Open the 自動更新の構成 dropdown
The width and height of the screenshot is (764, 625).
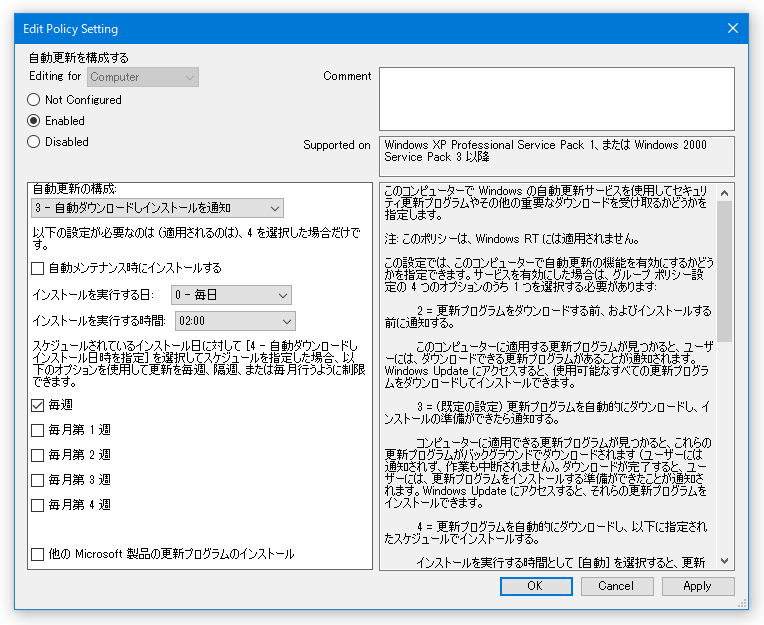(x=157, y=208)
